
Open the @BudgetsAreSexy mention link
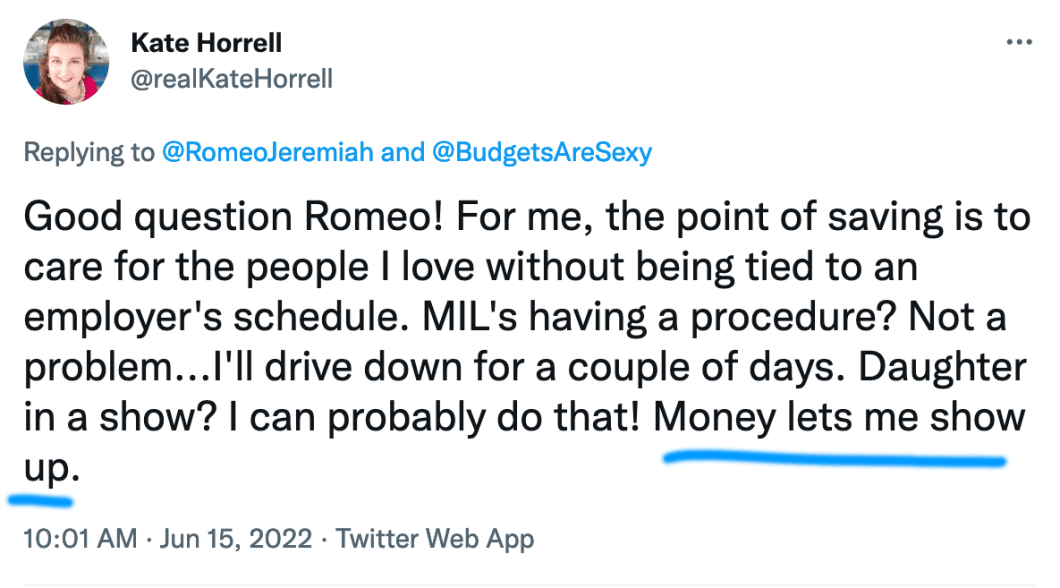(x=541, y=153)
